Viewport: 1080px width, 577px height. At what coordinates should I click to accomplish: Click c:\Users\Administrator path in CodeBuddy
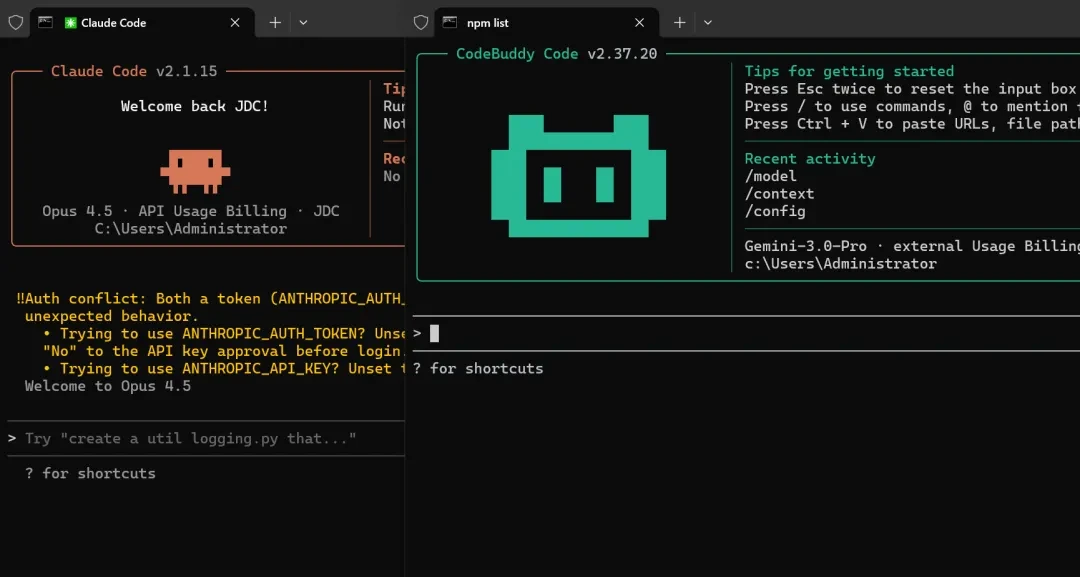click(x=841, y=264)
